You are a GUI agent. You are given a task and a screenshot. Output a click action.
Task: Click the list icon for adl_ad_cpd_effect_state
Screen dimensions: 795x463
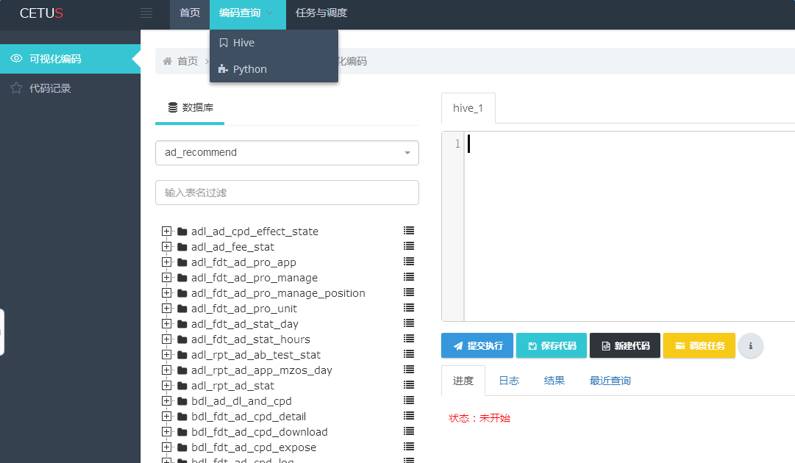(x=409, y=230)
